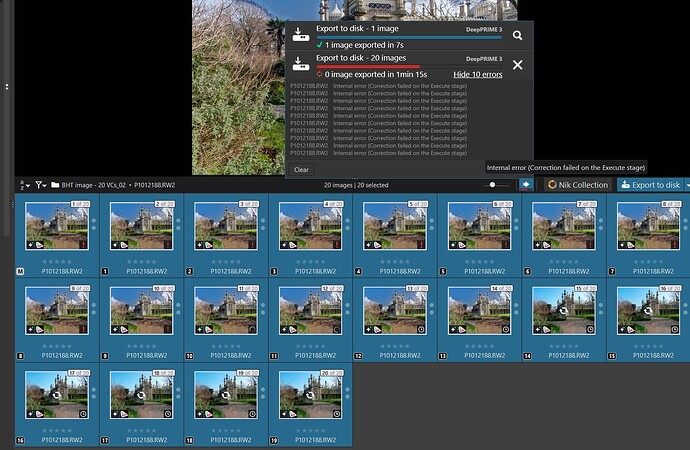Open the filter funnel dropdown
Screen dimensions: 690x450
(41, 185)
